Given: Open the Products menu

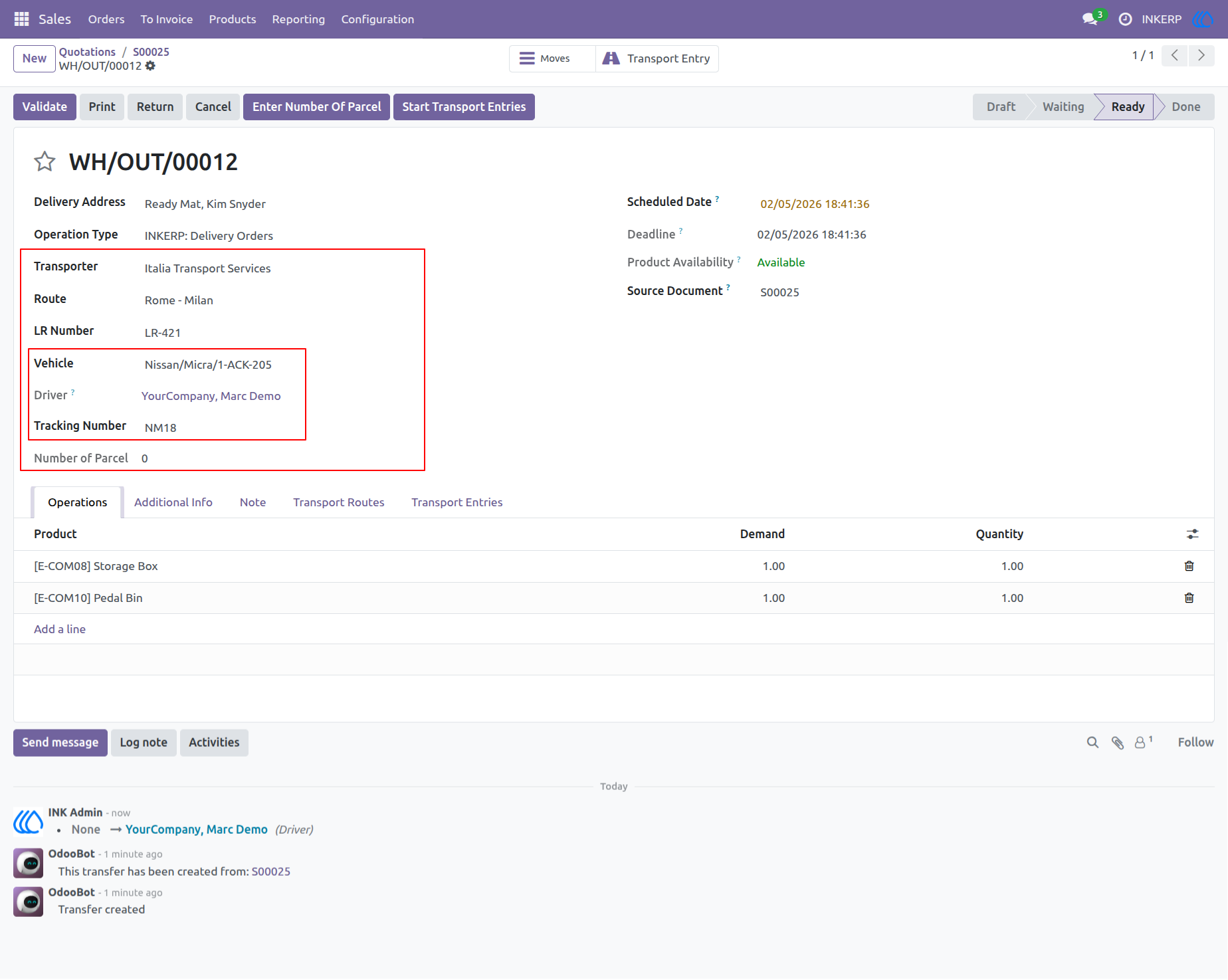Looking at the screenshot, I should tap(233, 19).
